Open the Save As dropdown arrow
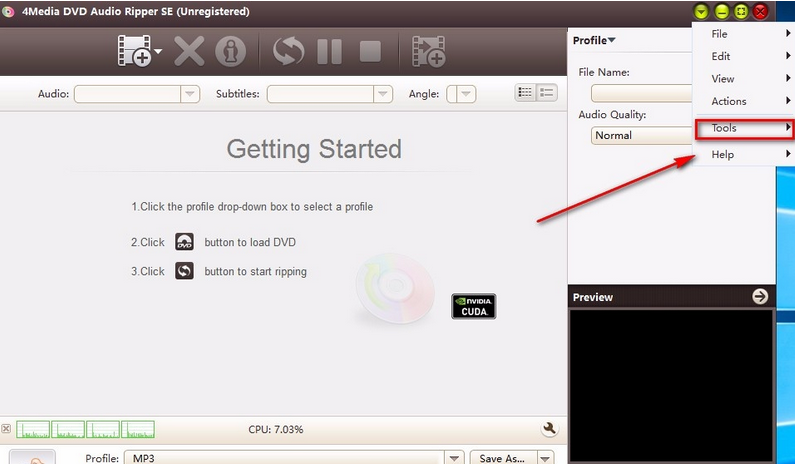Image resolution: width=795 pixels, height=464 pixels. tap(546, 458)
